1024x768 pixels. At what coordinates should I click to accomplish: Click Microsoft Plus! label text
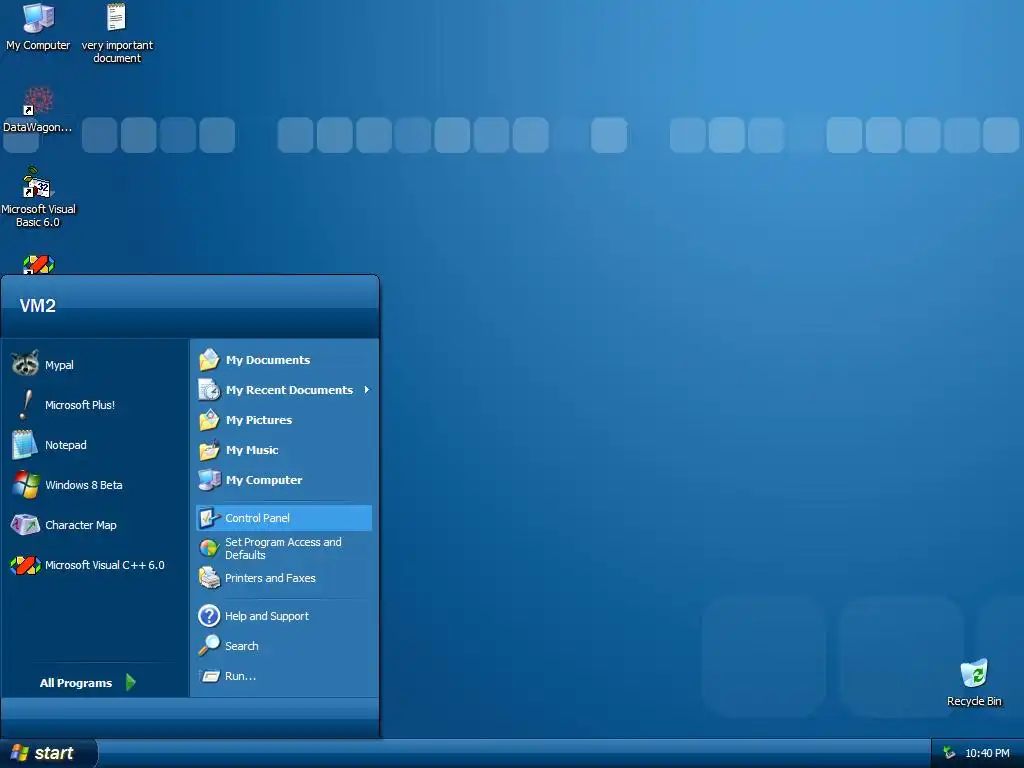tap(80, 405)
